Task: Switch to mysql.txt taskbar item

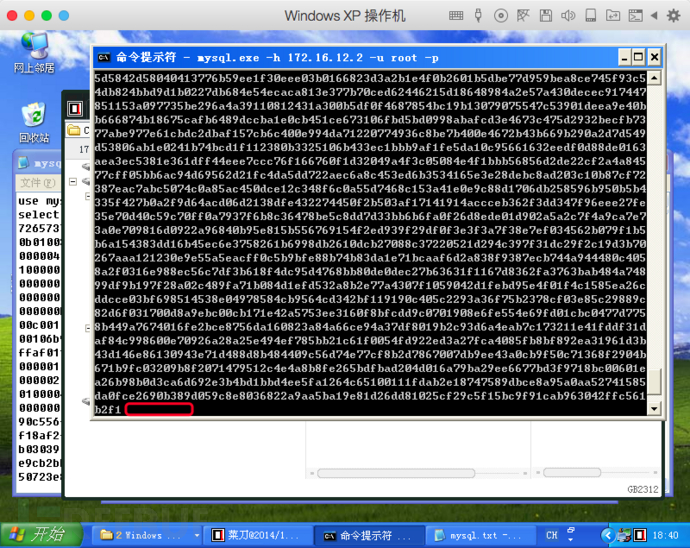Action: (x=481, y=535)
